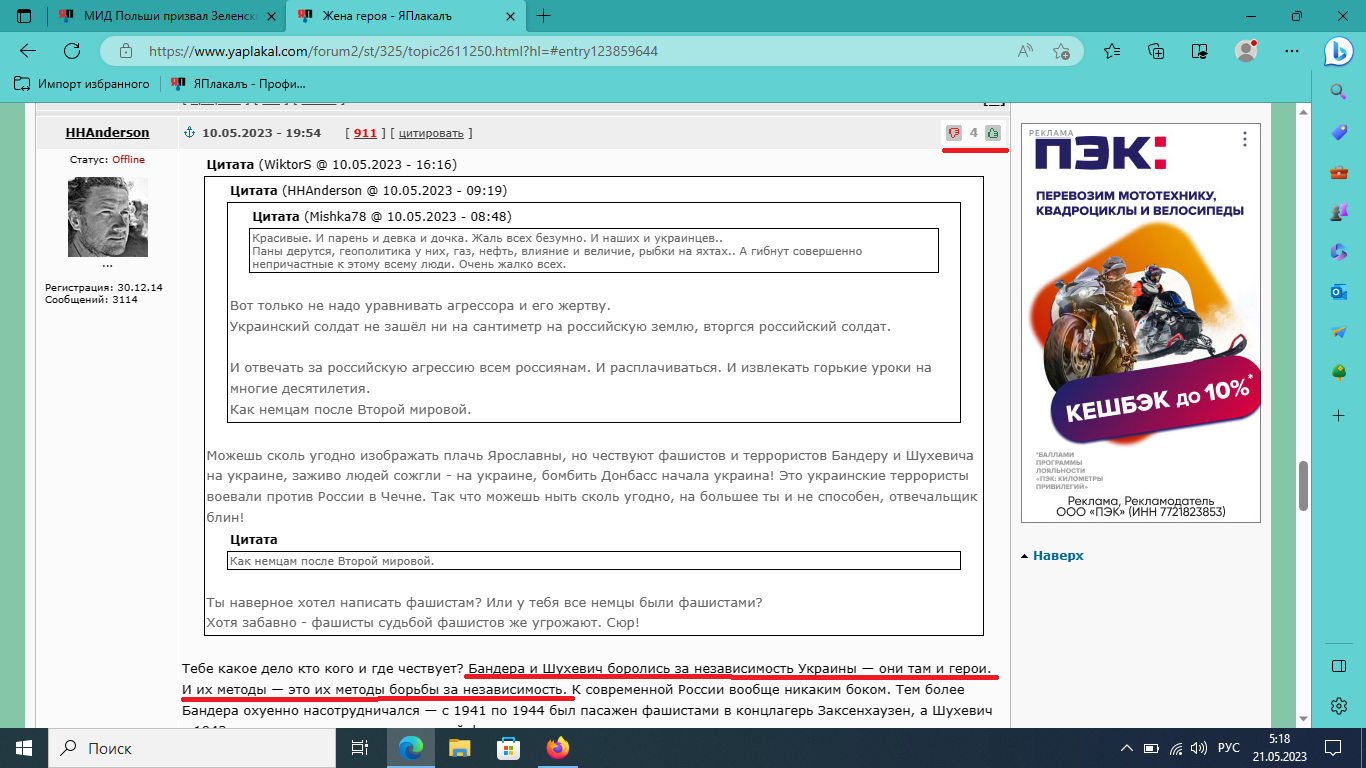
Task: Open sidebar Search tool
Action: 1339,92
